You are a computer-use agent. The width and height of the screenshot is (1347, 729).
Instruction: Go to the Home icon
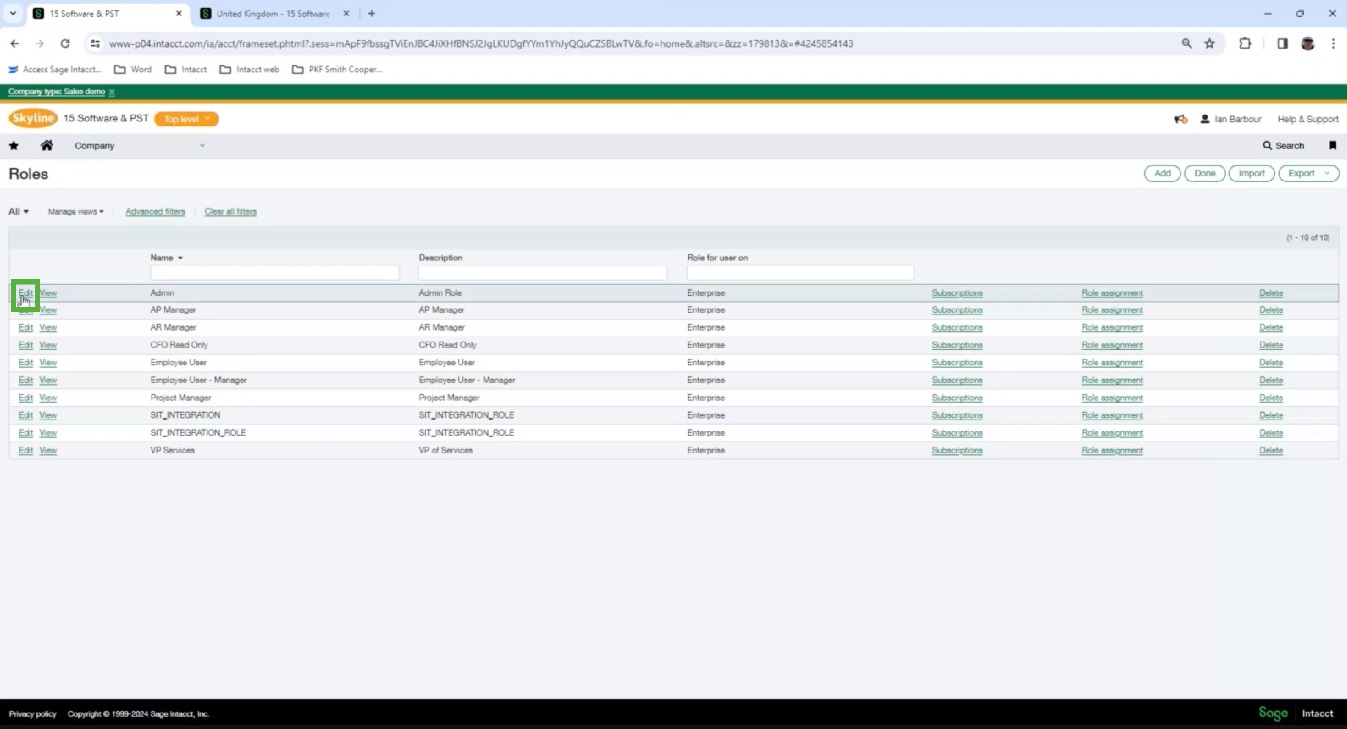(x=46, y=146)
